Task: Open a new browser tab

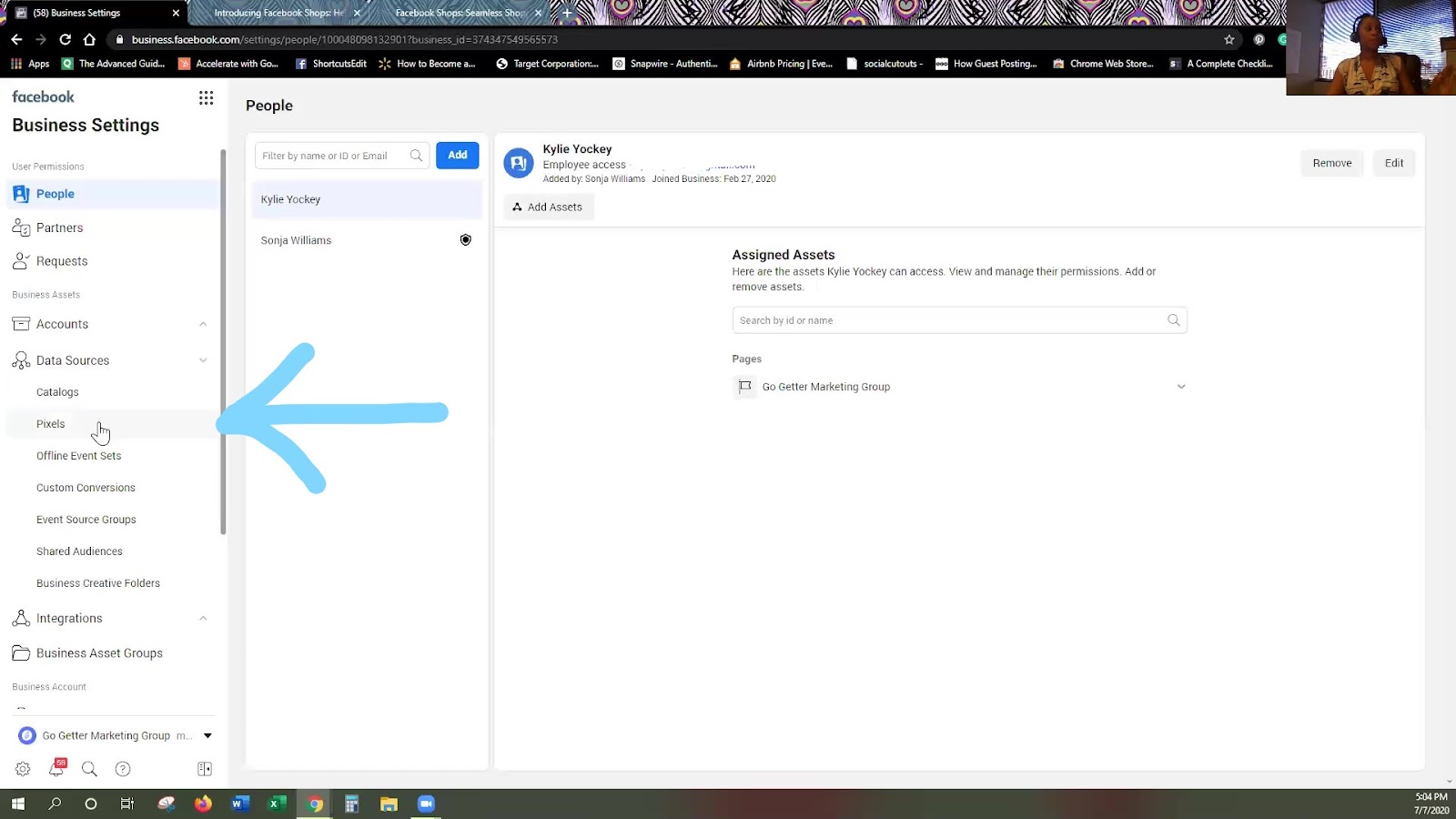Action: pyautogui.click(x=567, y=13)
